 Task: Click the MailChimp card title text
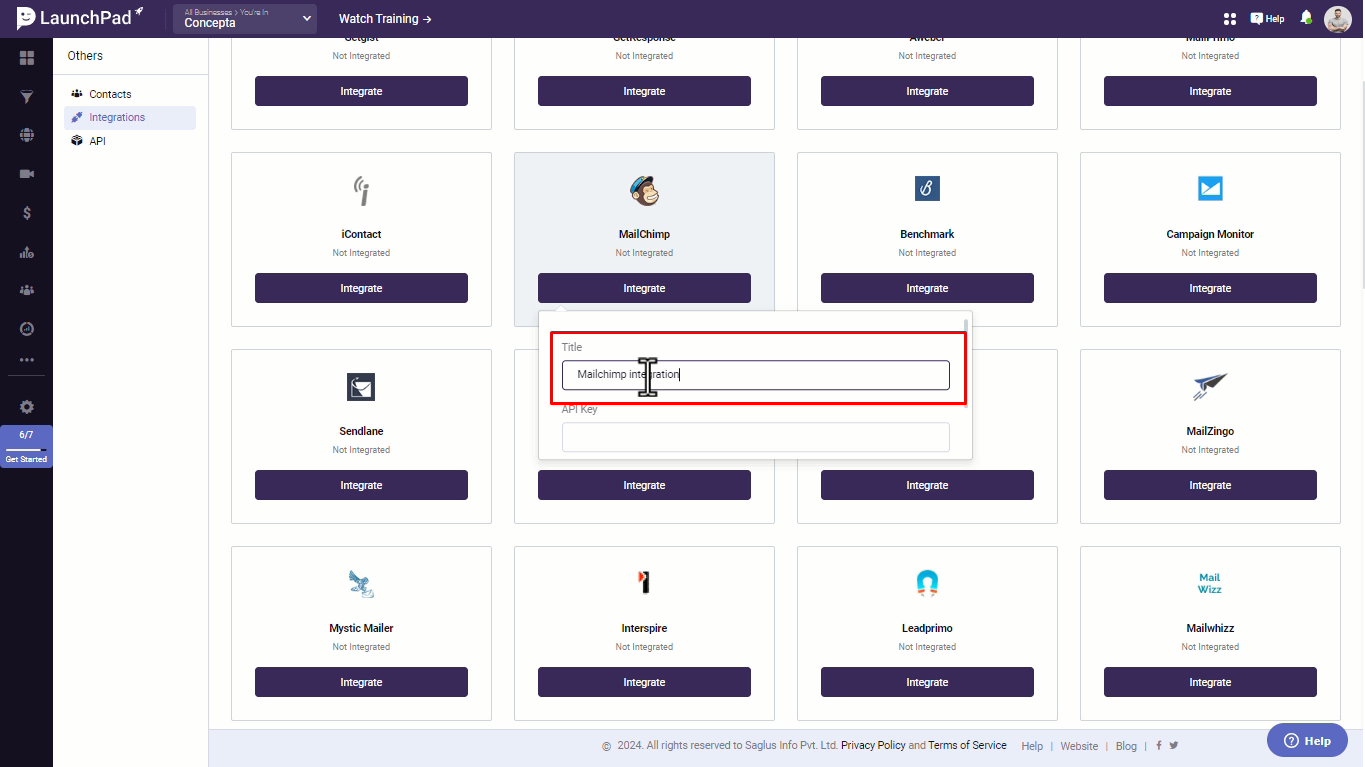[644, 234]
